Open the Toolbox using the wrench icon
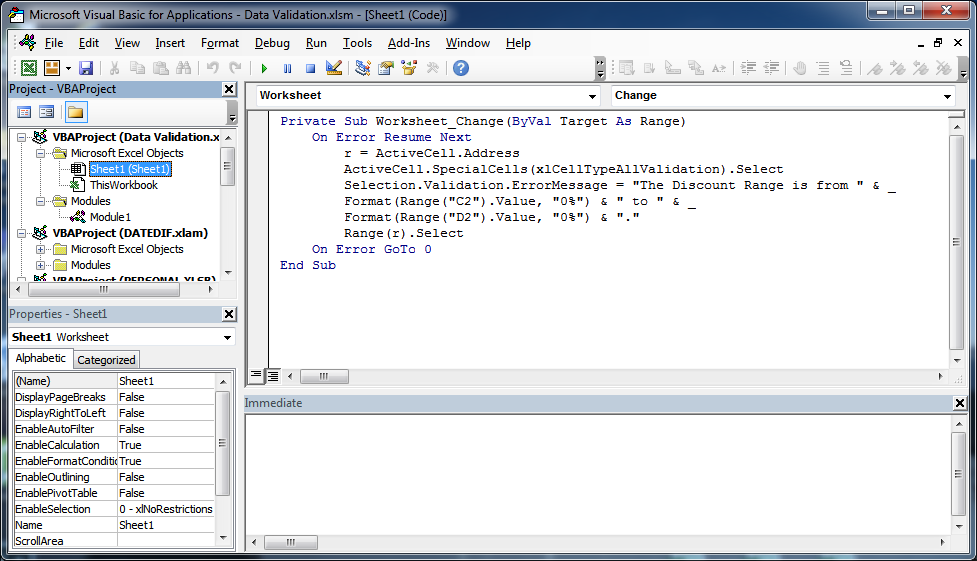This screenshot has width=977, height=561. point(432,68)
